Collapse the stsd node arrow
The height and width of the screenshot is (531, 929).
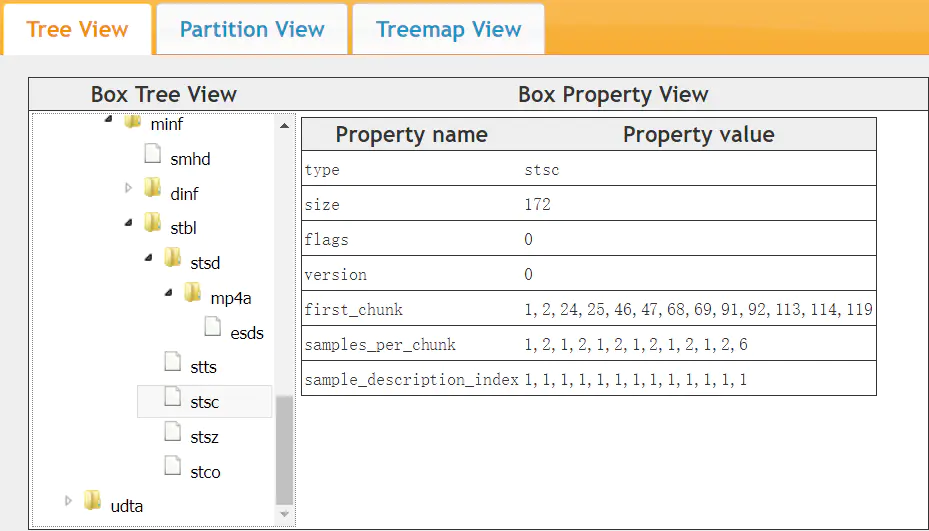pyautogui.click(x=149, y=258)
